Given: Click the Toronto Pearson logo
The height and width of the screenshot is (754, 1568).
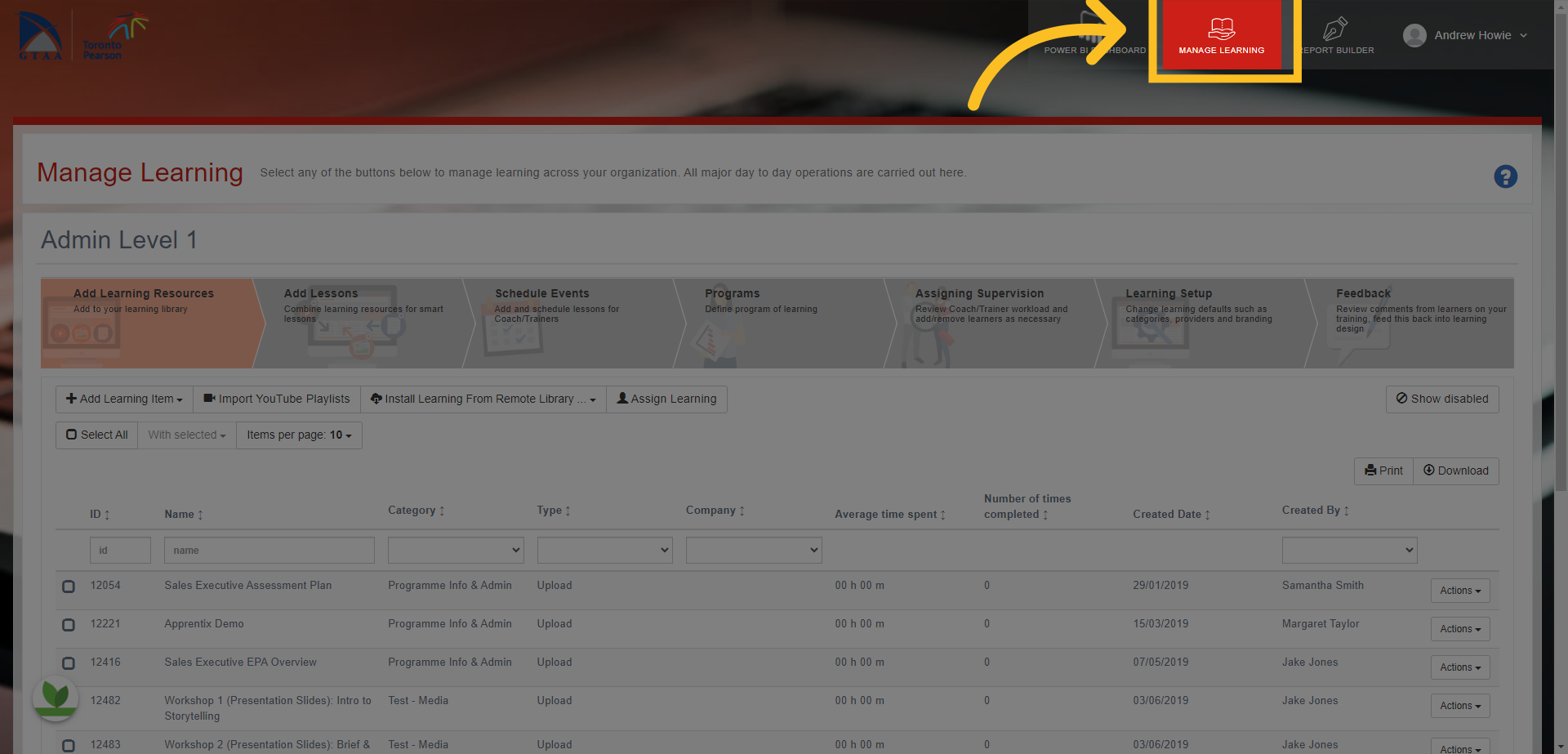Looking at the screenshot, I should (x=116, y=37).
